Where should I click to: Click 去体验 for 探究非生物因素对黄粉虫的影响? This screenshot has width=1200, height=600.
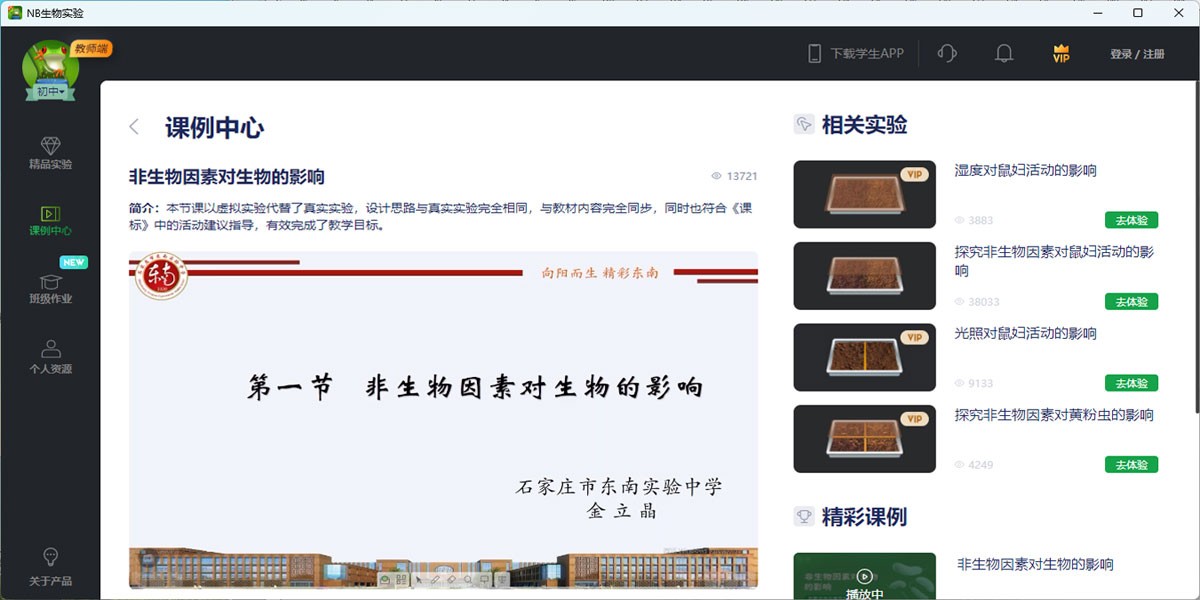click(1131, 464)
